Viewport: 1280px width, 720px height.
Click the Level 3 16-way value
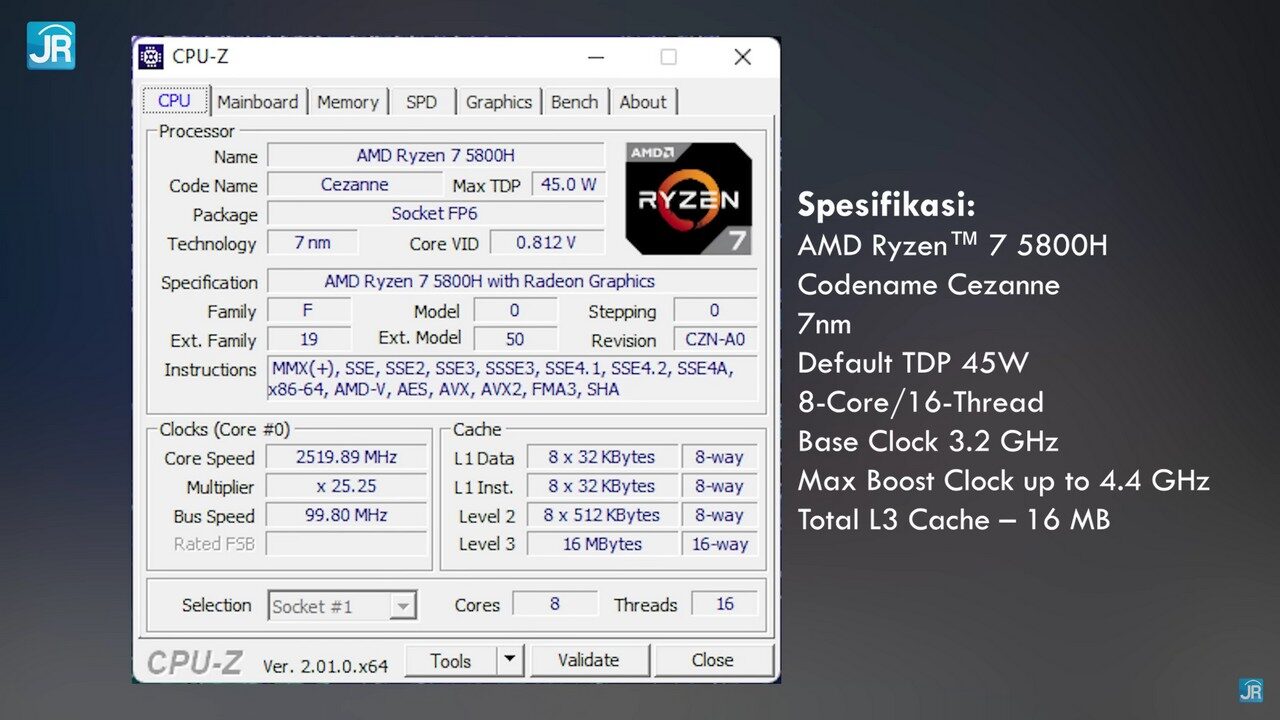(719, 545)
